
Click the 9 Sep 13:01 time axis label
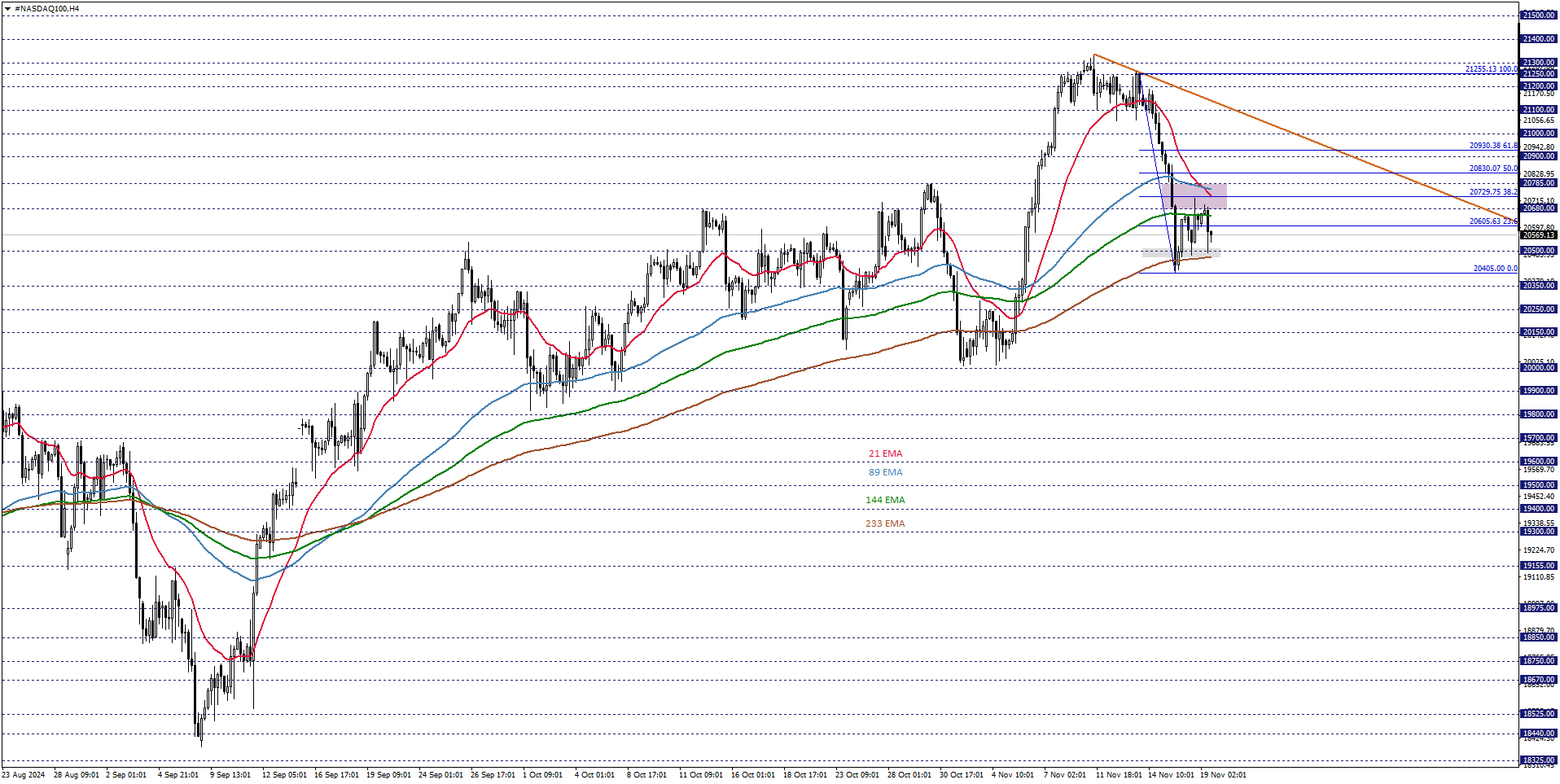pyautogui.click(x=230, y=775)
